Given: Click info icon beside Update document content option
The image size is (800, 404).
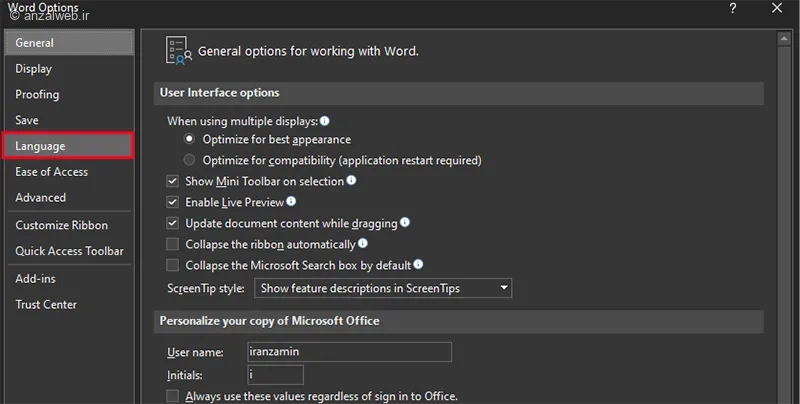Looking at the screenshot, I should tap(405, 223).
